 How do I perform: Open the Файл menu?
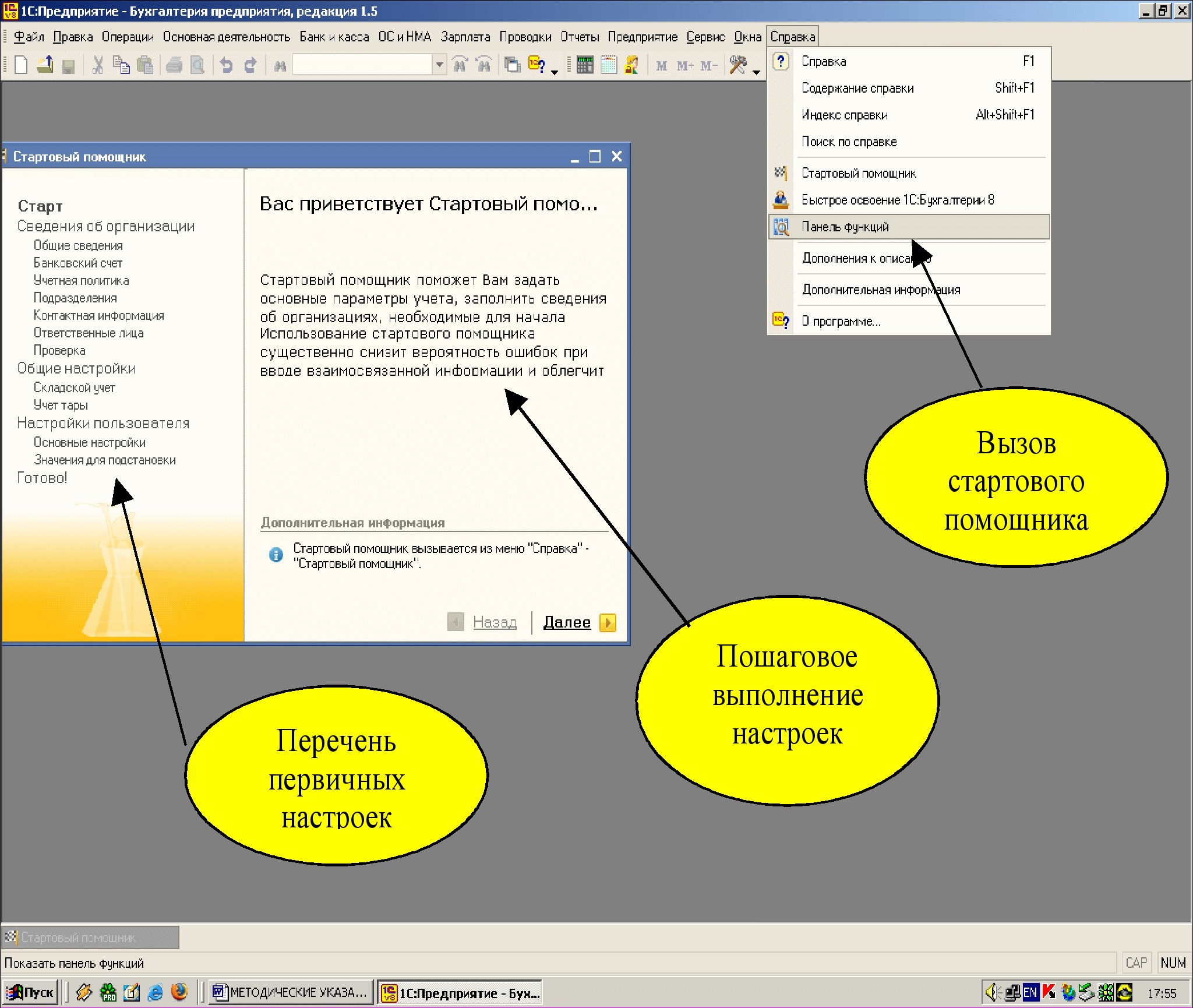tap(29, 37)
